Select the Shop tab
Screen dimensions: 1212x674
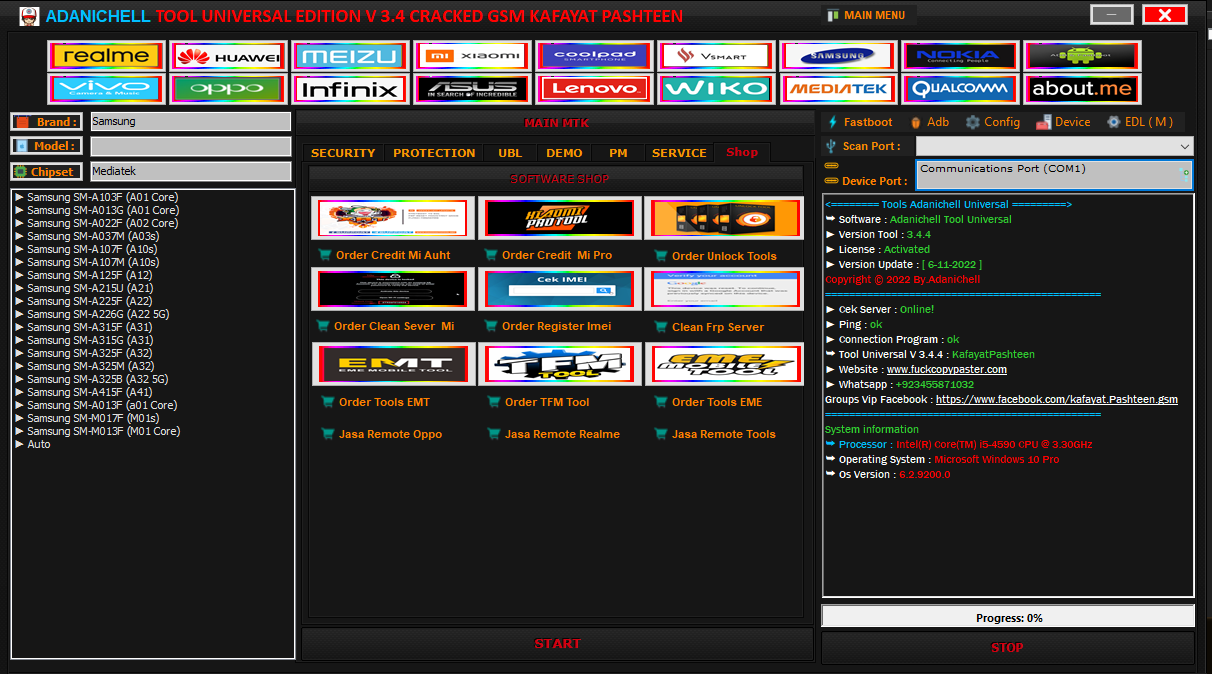742,152
